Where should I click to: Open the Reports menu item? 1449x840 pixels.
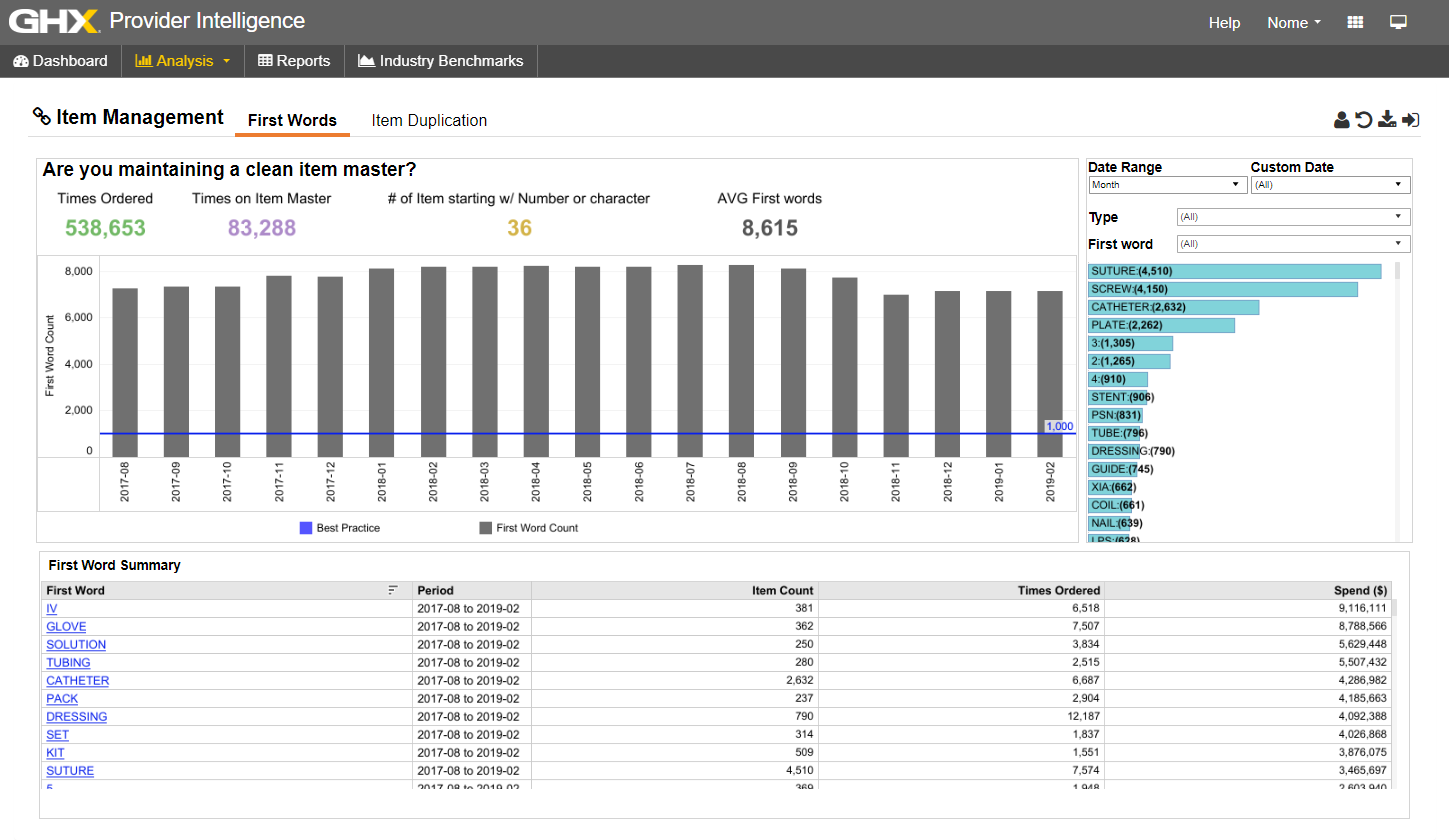(294, 61)
